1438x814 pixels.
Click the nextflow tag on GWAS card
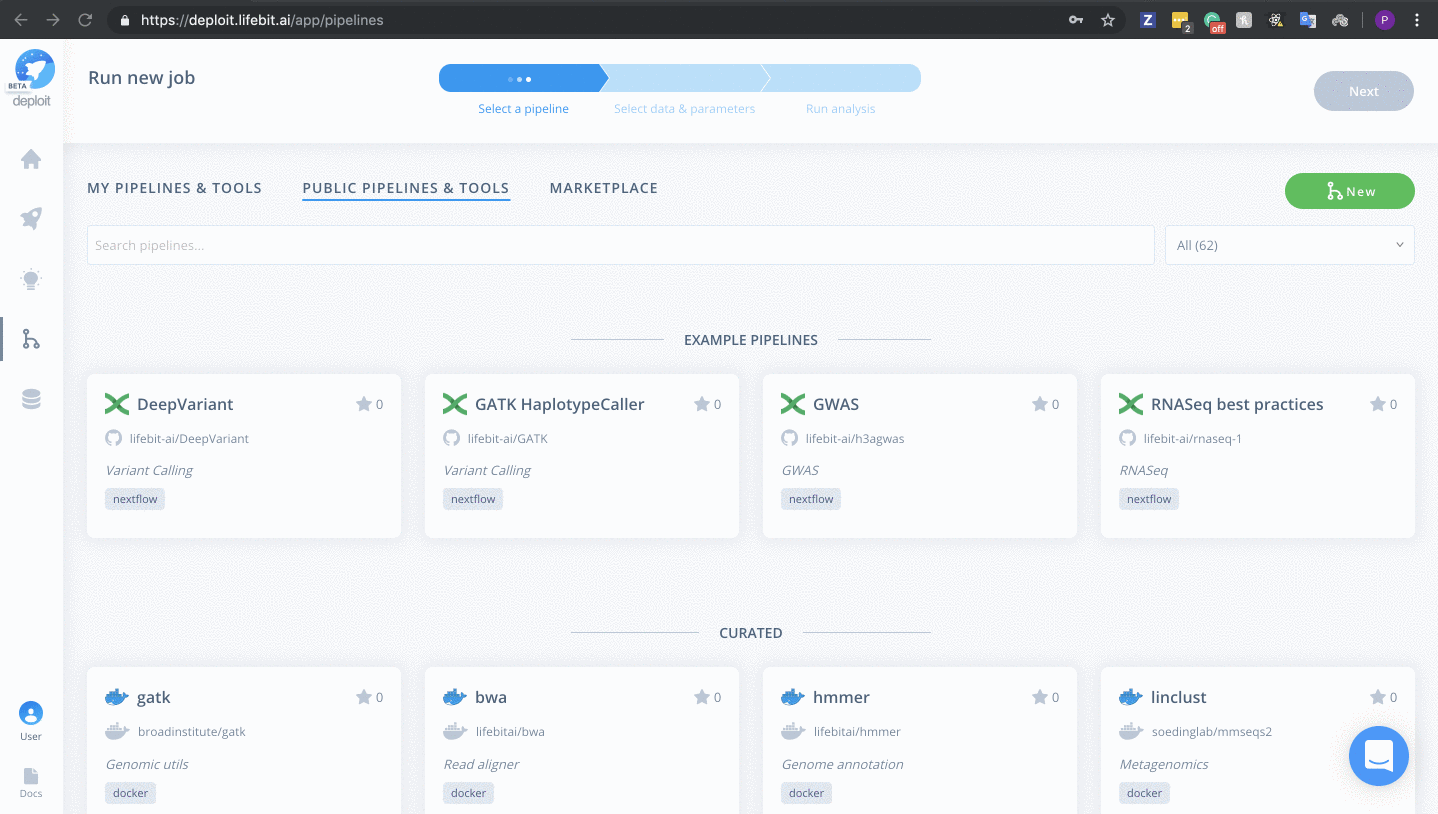point(811,499)
